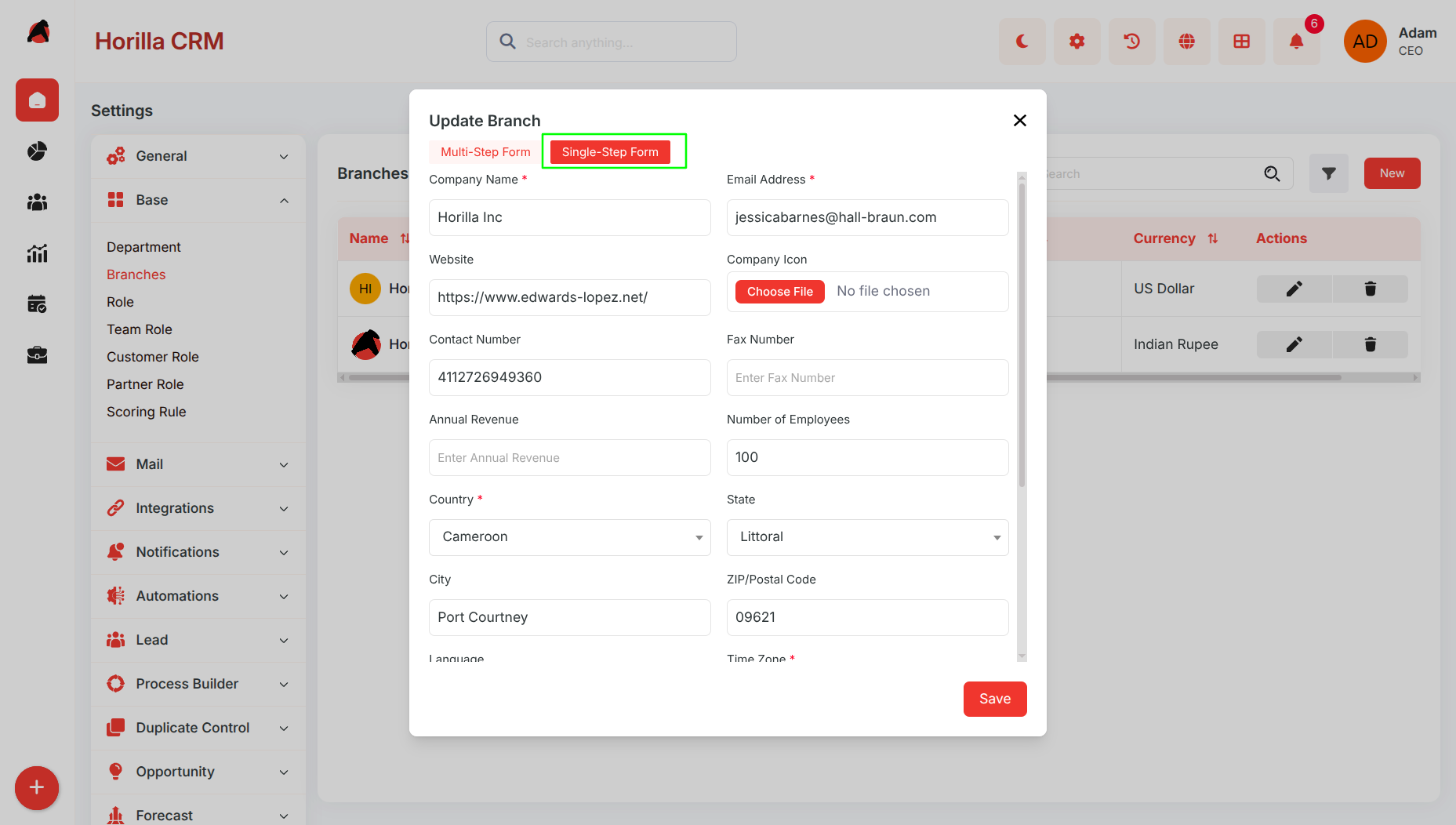Image resolution: width=1456 pixels, height=825 pixels.
Task: Click the red plus quick-add button
Action: [36, 787]
